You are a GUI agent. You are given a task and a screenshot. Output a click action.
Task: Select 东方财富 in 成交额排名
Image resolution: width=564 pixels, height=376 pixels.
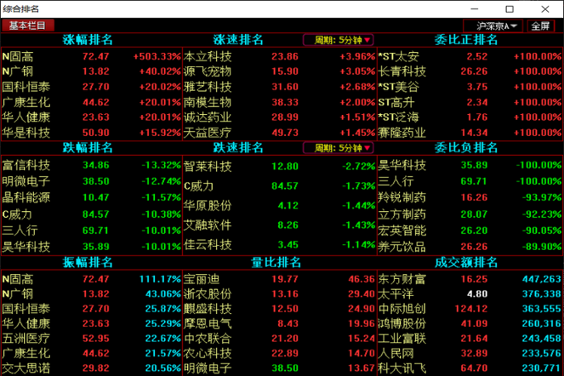(470, 279)
